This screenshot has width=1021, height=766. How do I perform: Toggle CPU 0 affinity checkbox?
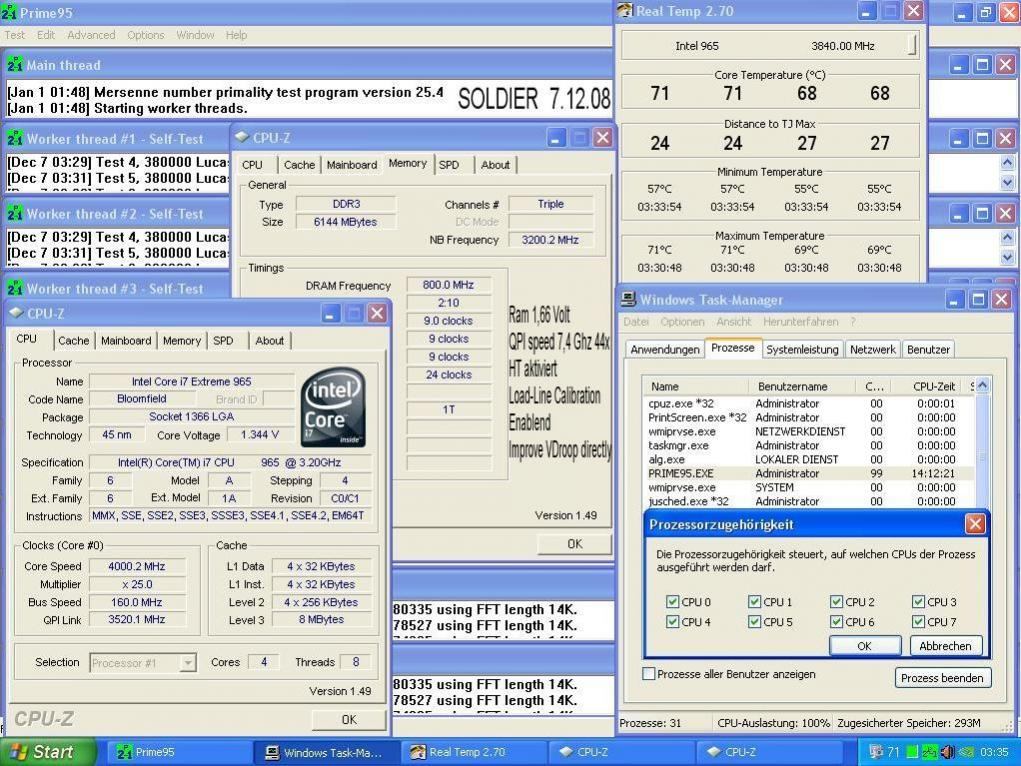[673, 602]
